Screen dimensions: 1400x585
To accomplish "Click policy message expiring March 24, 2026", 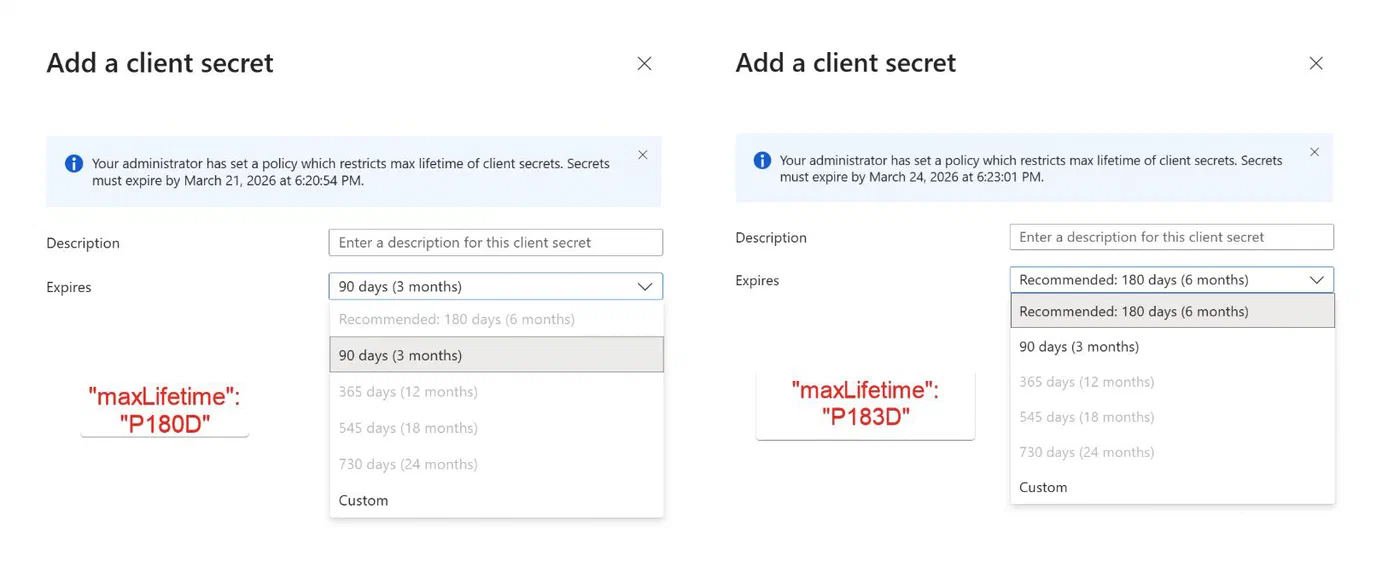I will 1031,168.
